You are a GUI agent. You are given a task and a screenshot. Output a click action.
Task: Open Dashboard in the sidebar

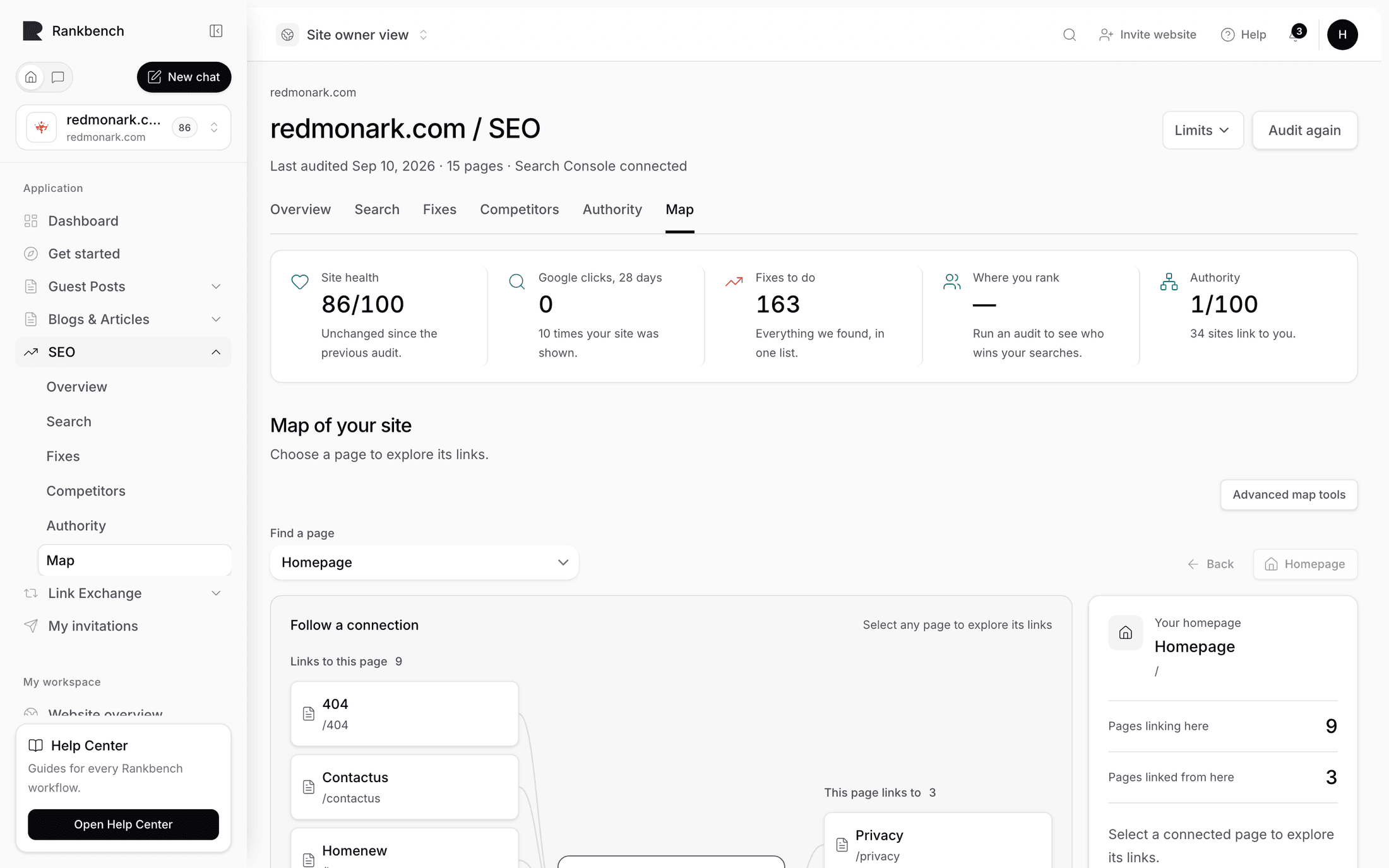click(x=123, y=221)
